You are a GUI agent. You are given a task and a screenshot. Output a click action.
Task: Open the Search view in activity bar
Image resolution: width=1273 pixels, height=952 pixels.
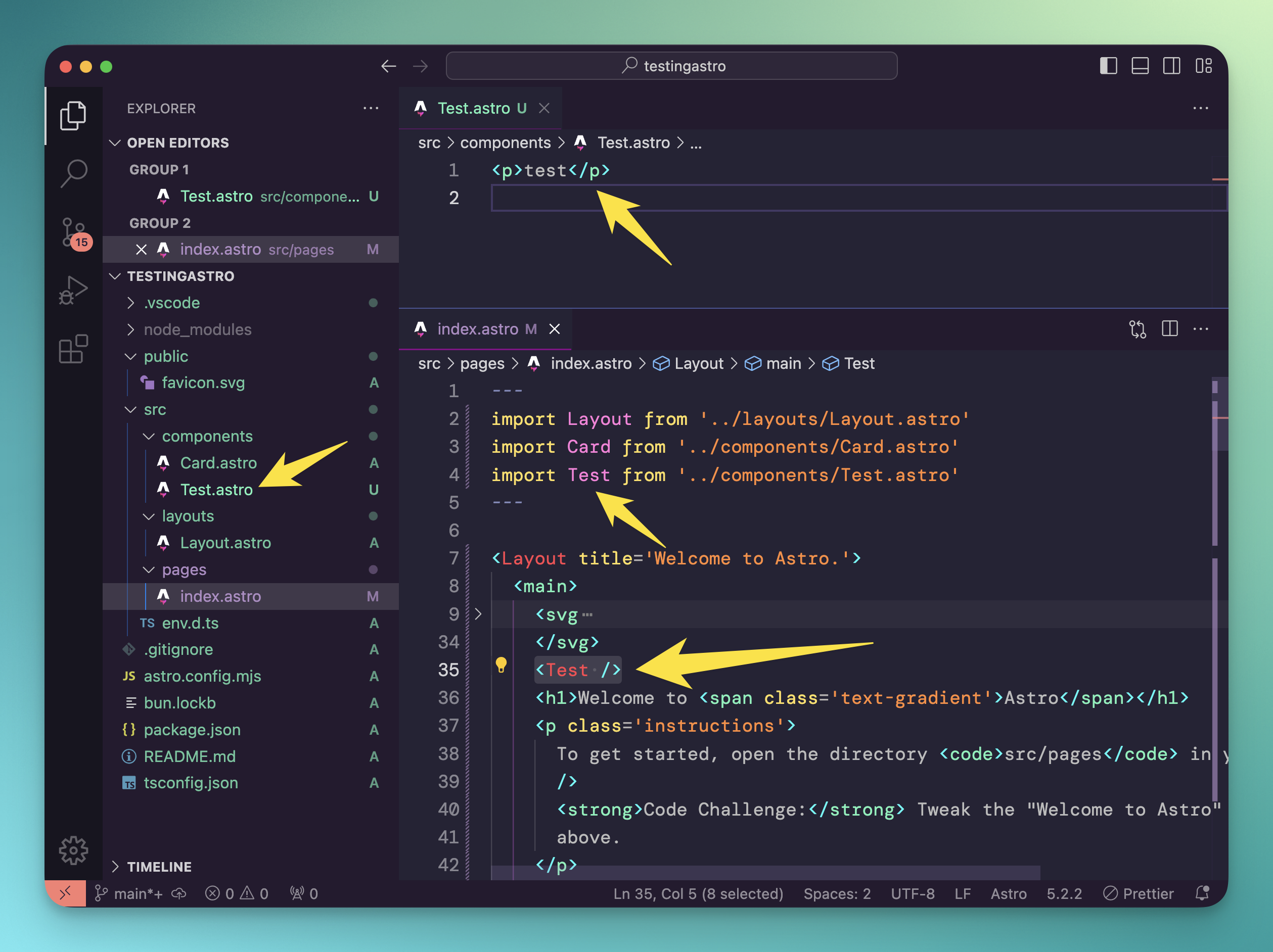coord(73,173)
